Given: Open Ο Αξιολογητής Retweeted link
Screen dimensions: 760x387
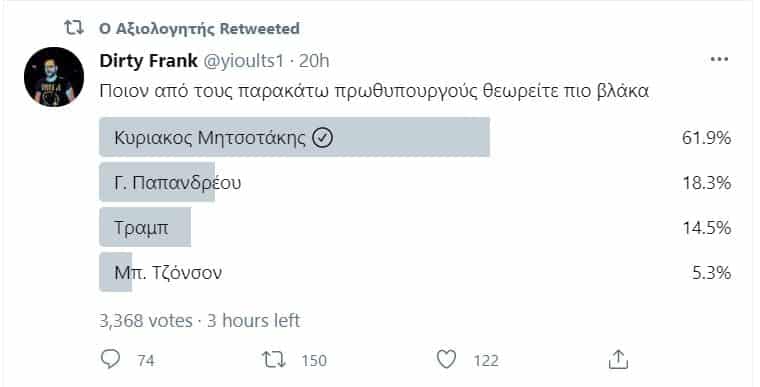Looking at the screenshot, I should (x=199, y=29).
